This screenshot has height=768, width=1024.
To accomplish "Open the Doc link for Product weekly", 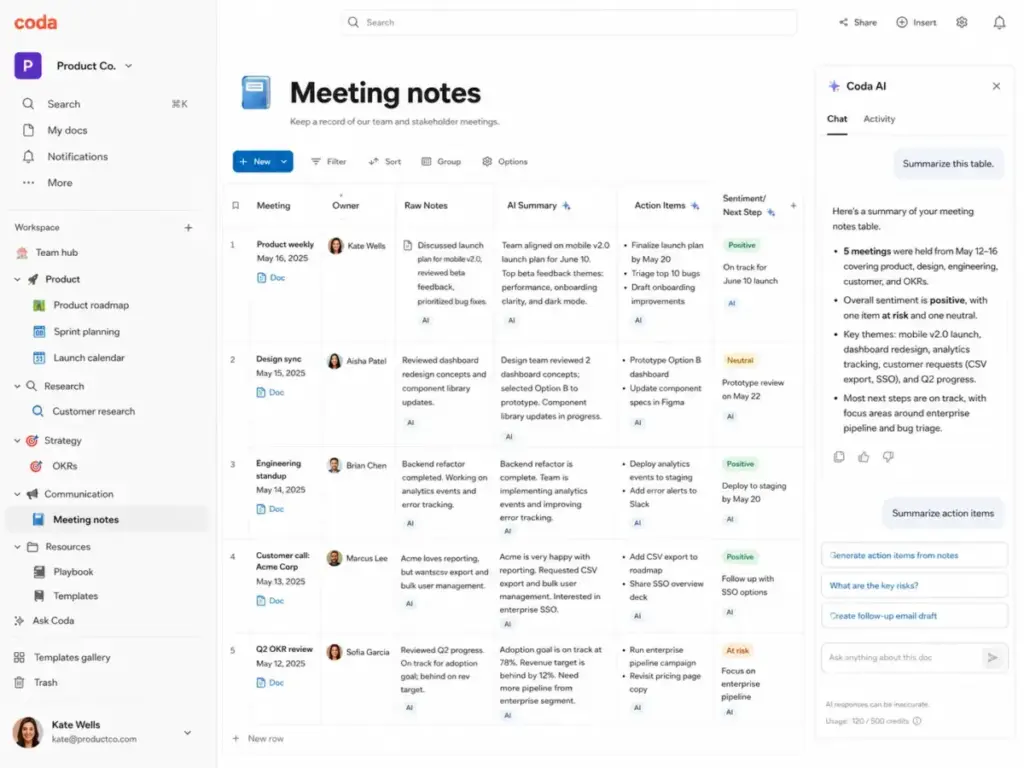I will (x=271, y=278).
